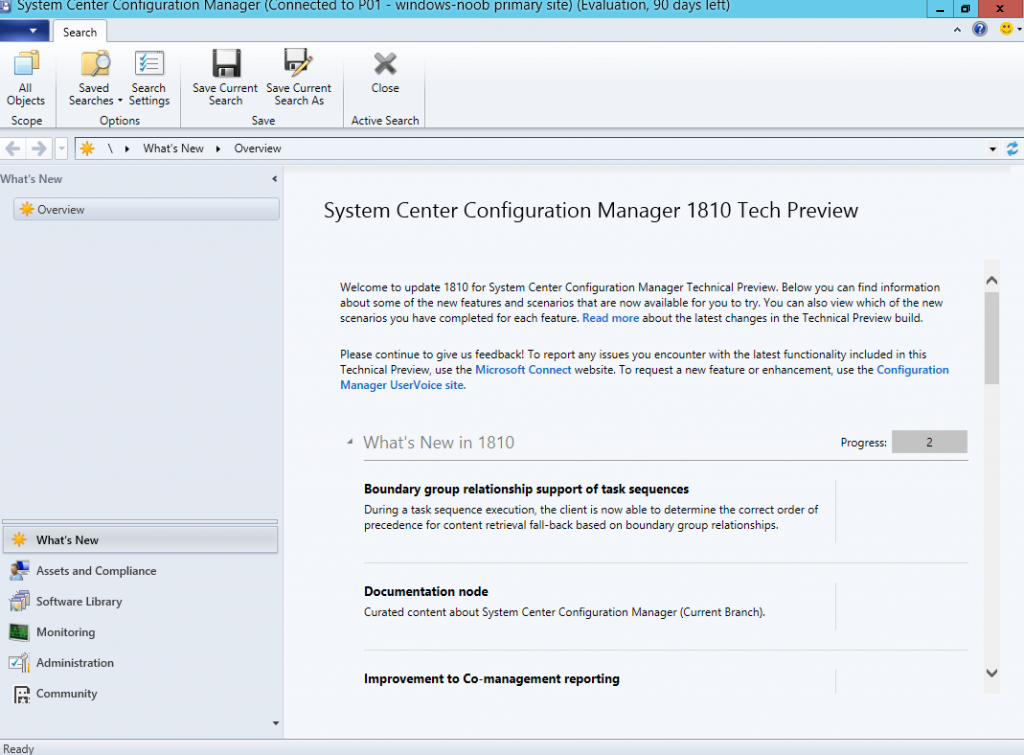1024x755 pixels.
Task: Open the Software Library workspace
Action: [x=140, y=602]
